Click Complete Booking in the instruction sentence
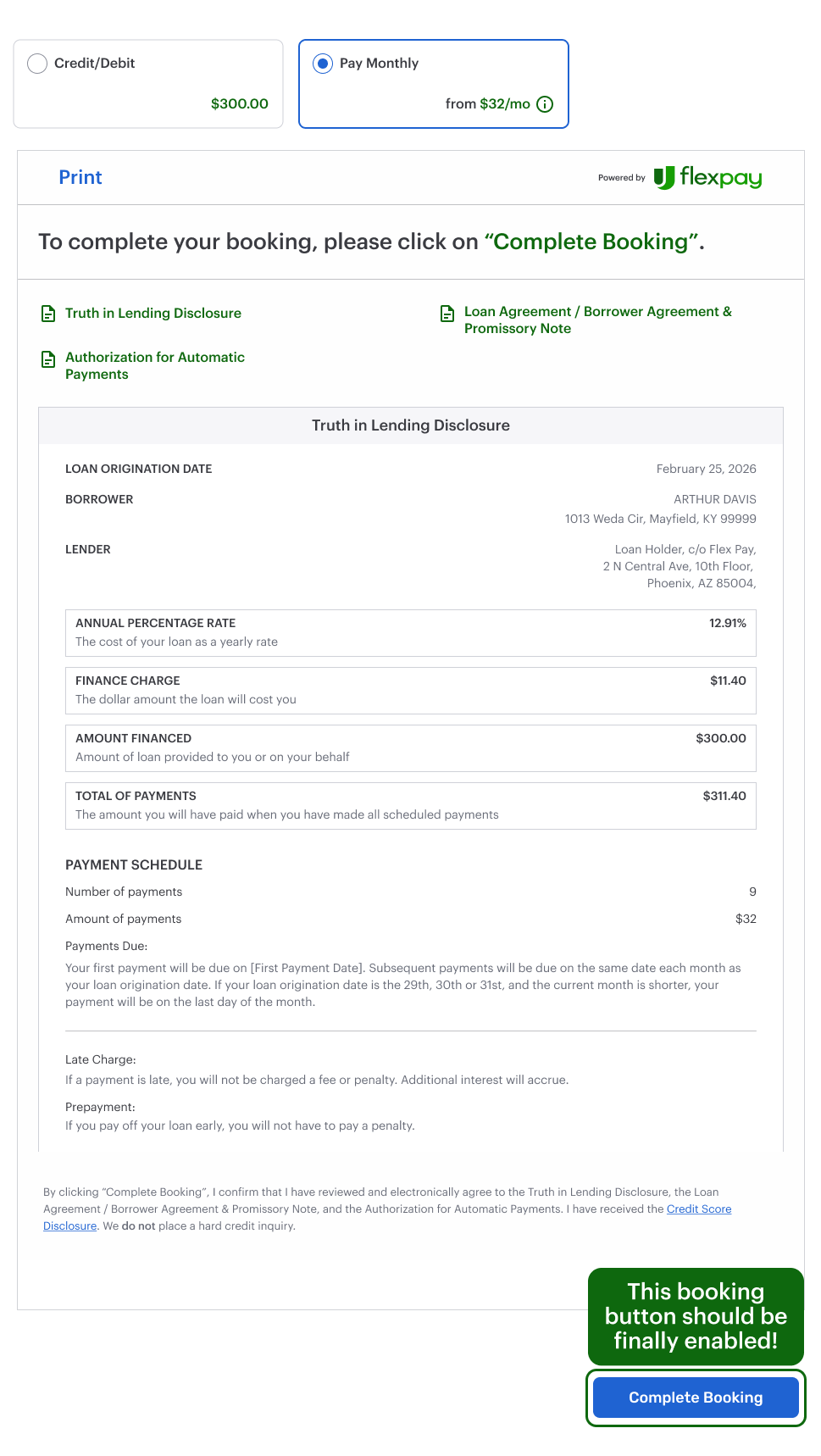 point(593,242)
